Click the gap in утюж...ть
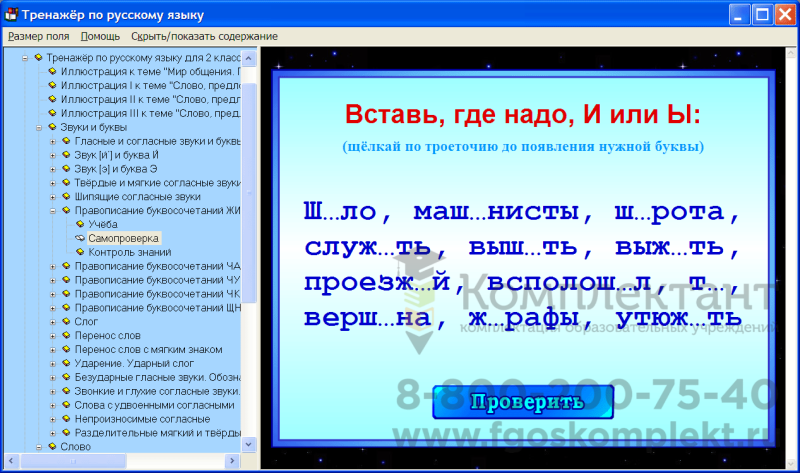The width and height of the screenshot is (800, 473). [x=698, y=325]
